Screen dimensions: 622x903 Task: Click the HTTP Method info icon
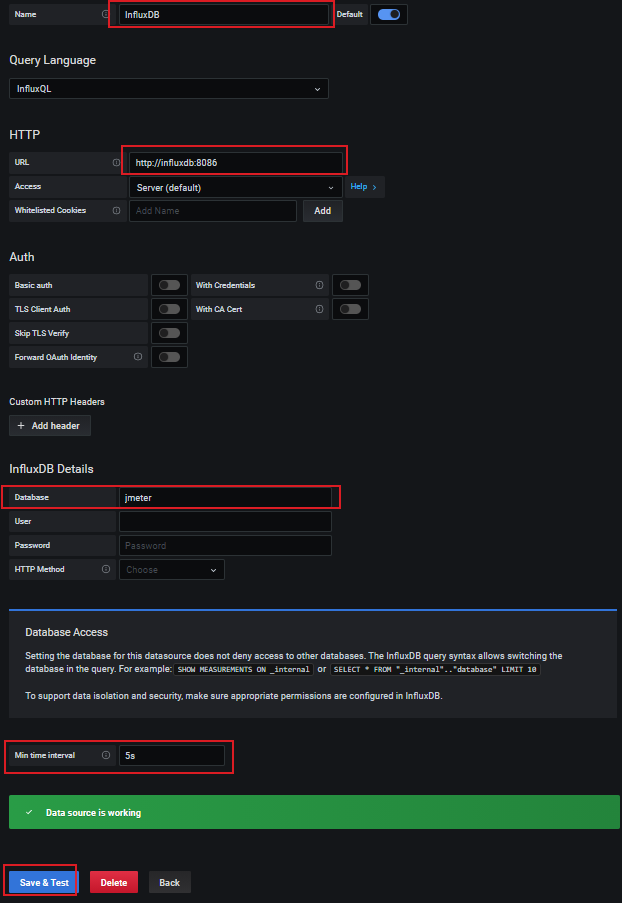point(106,569)
